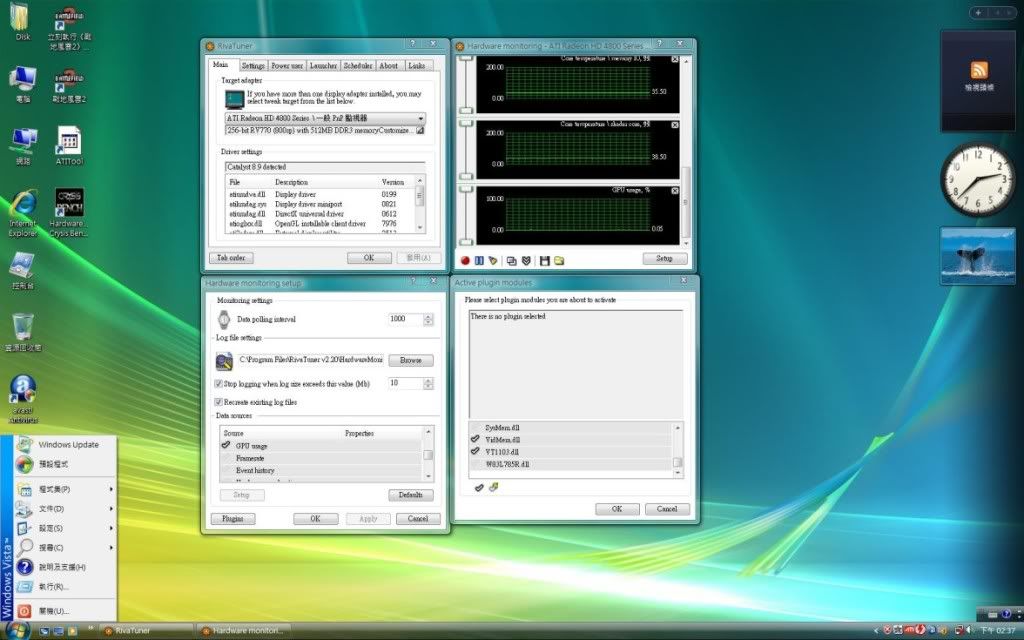1024x640 pixels.
Task: Click Setup button in Hardware monitoring window
Action: tap(665, 259)
